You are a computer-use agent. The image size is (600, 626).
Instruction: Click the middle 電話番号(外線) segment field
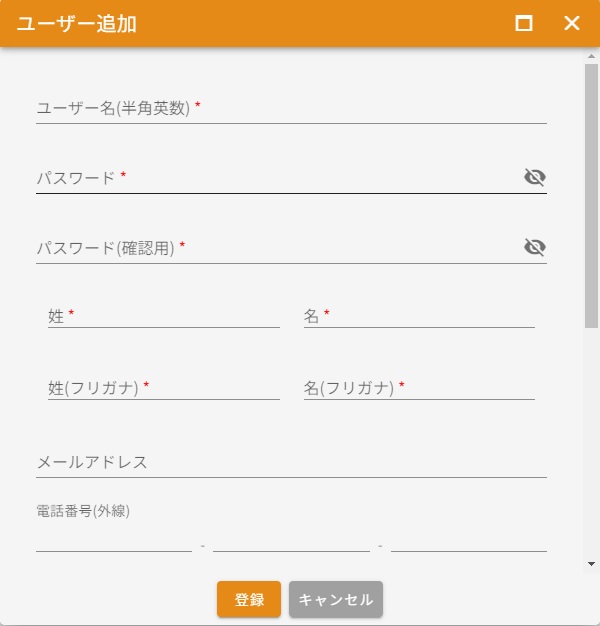[291, 540]
